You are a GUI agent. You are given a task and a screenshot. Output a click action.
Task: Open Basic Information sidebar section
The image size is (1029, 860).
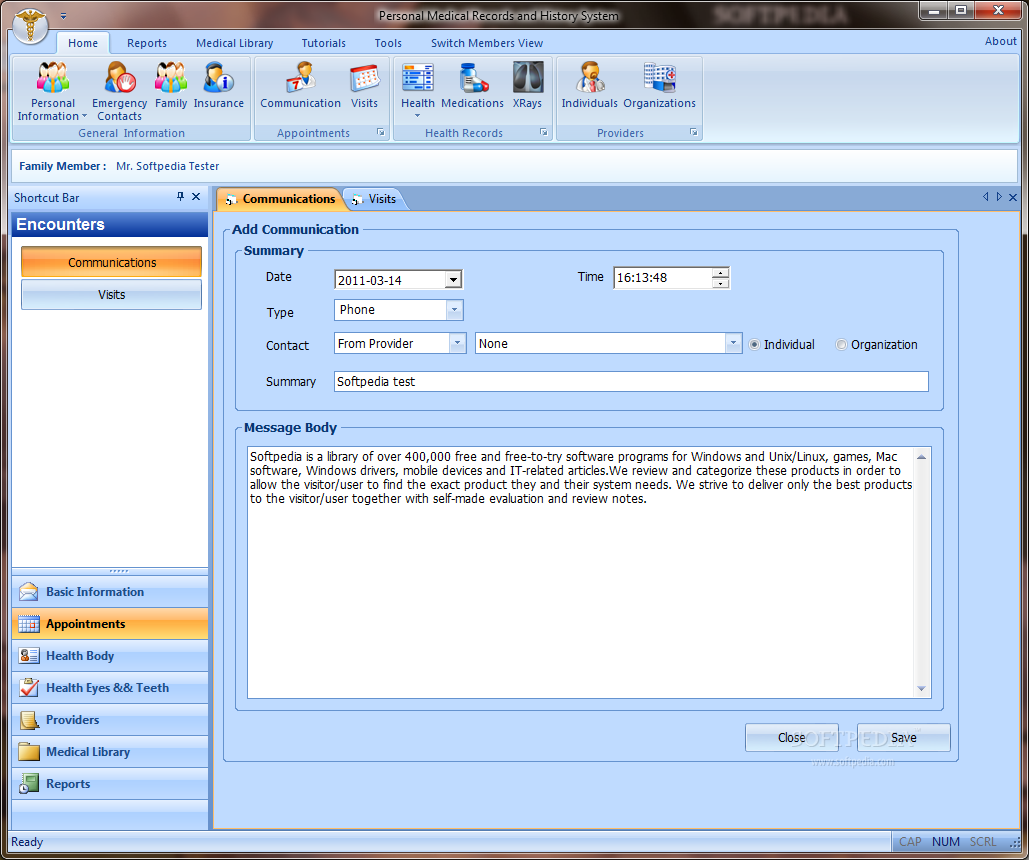pos(110,592)
